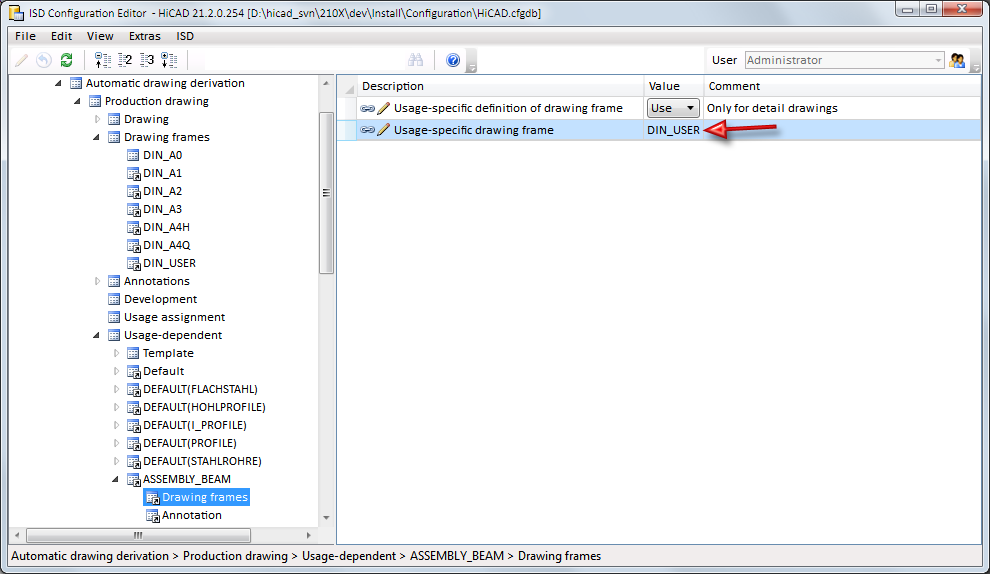Select DIN_USER in the tree
Image resolution: width=990 pixels, height=574 pixels.
pos(169,263)
